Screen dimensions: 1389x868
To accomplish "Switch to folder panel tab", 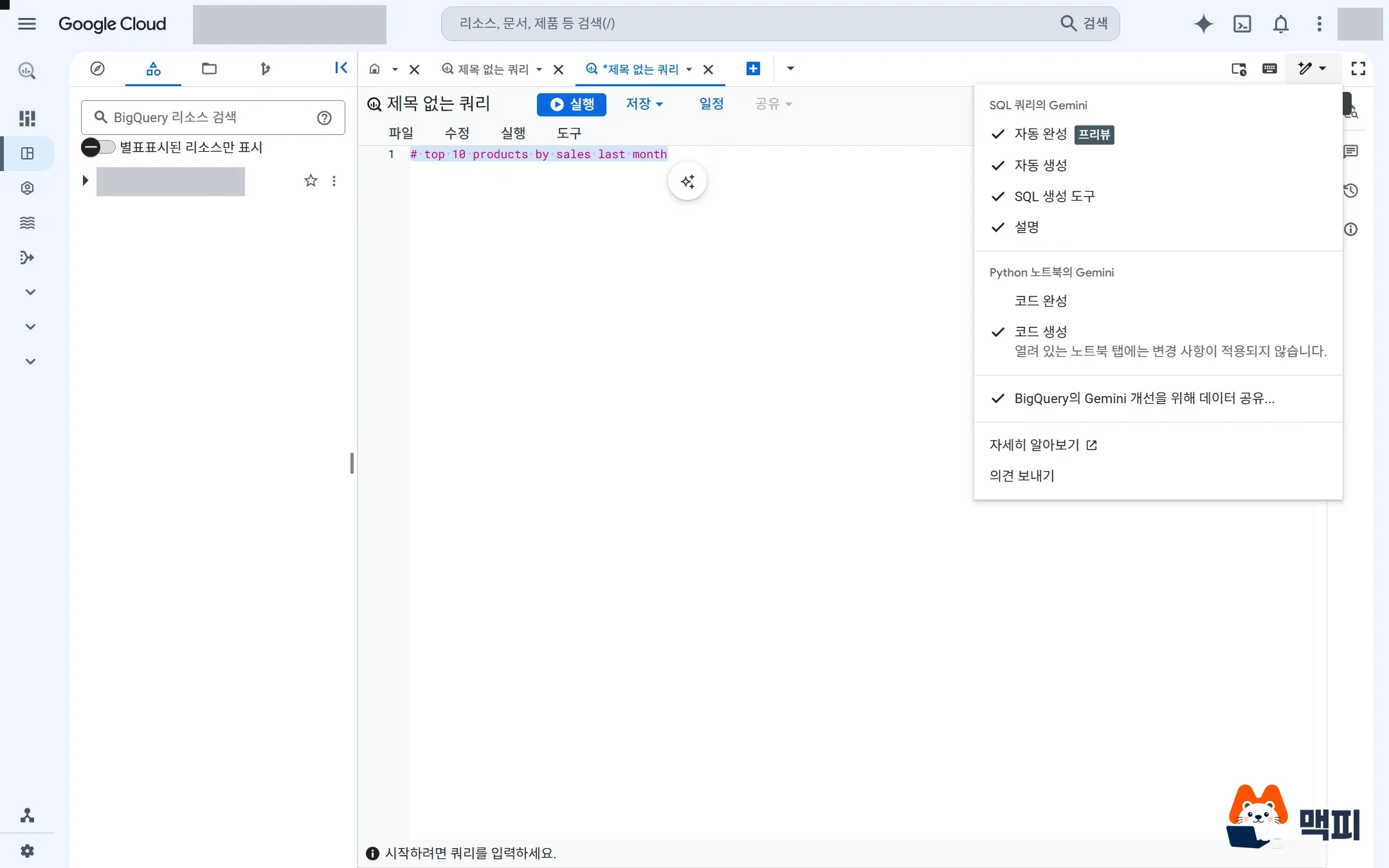I will click(x=209, y=69).
